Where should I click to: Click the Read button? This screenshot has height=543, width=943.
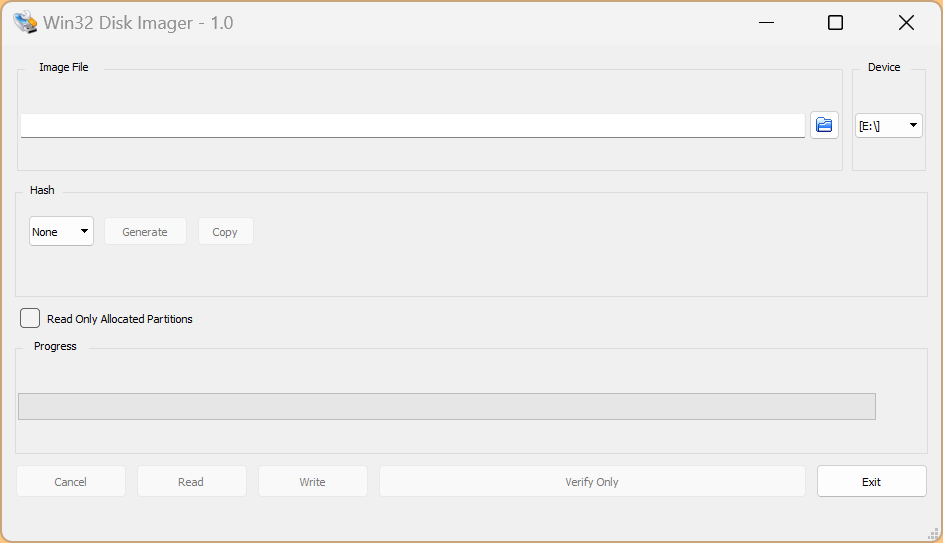[x=191, y=481]
